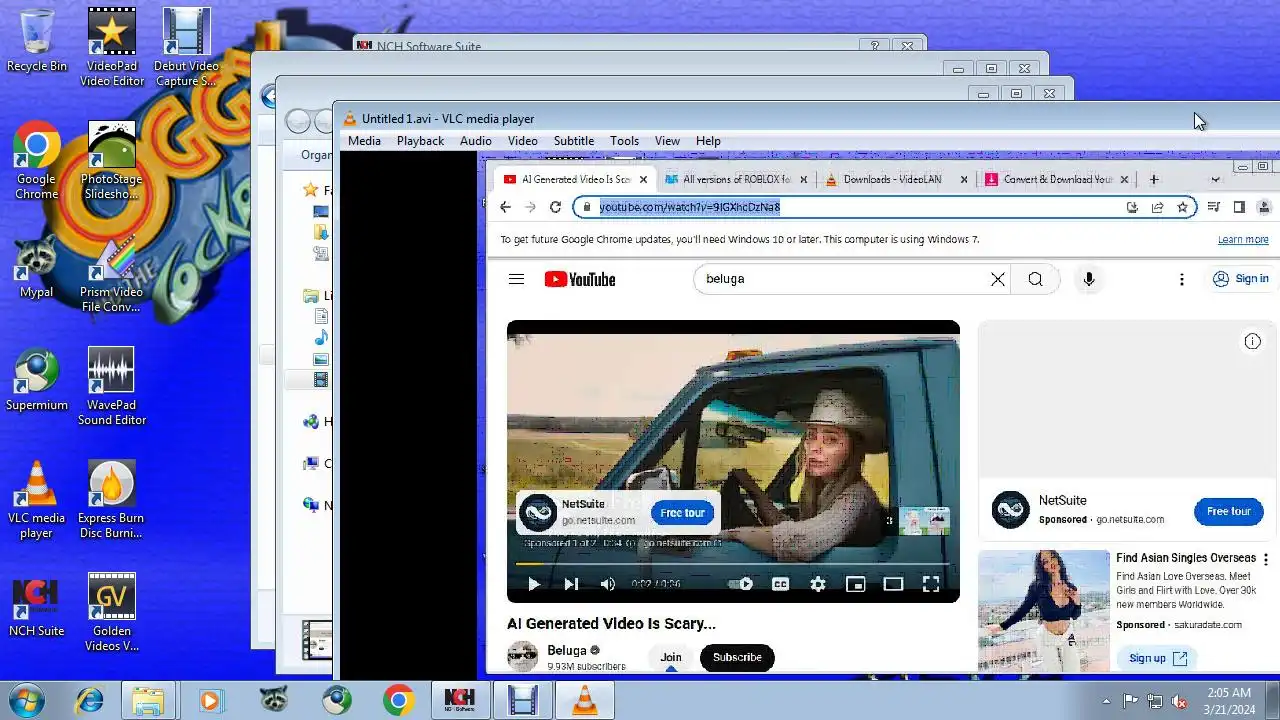The width and height of the screenshot is (1280, 720).
Task: Click the sidebar NetSuite Free tour button
Action: coord(1228,511)
